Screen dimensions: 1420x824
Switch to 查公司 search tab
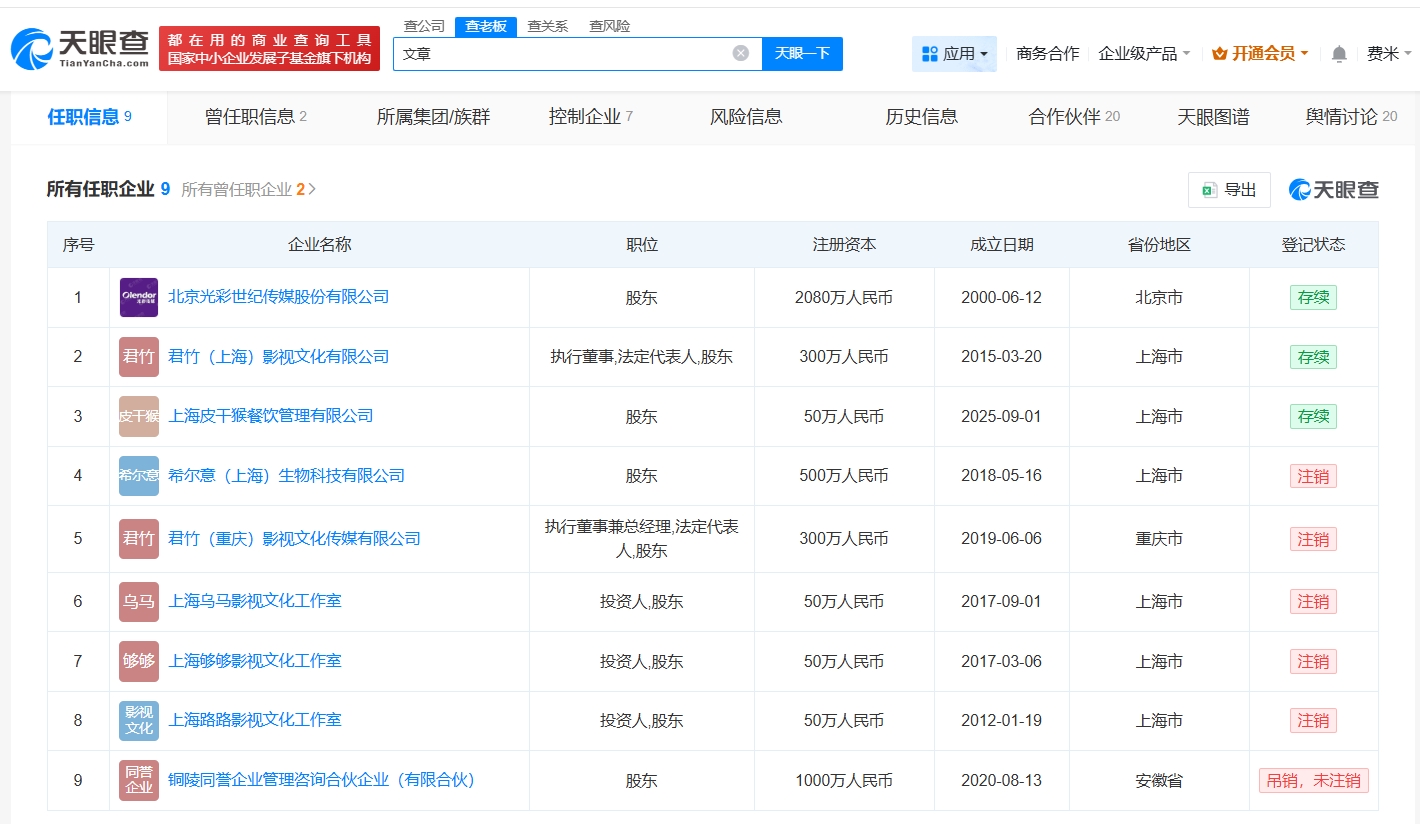pos(424,26)
